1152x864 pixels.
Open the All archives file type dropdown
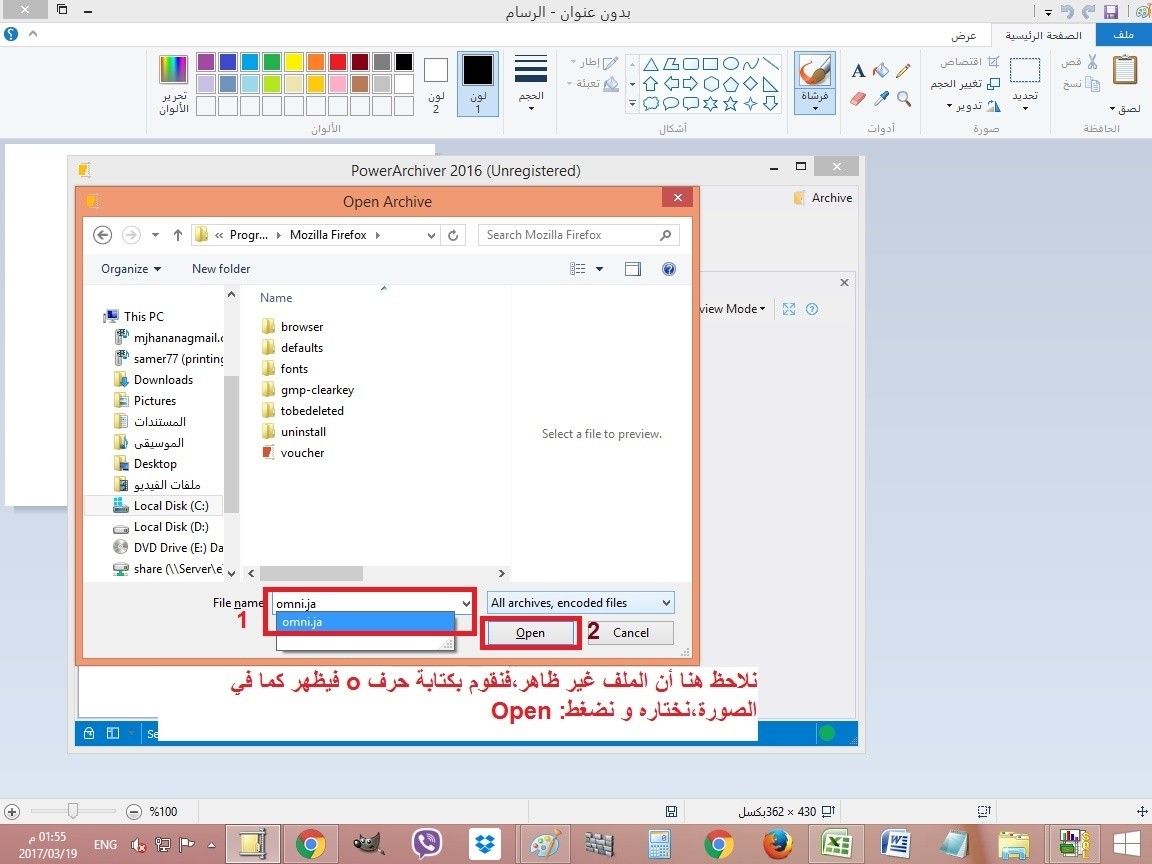580,602
